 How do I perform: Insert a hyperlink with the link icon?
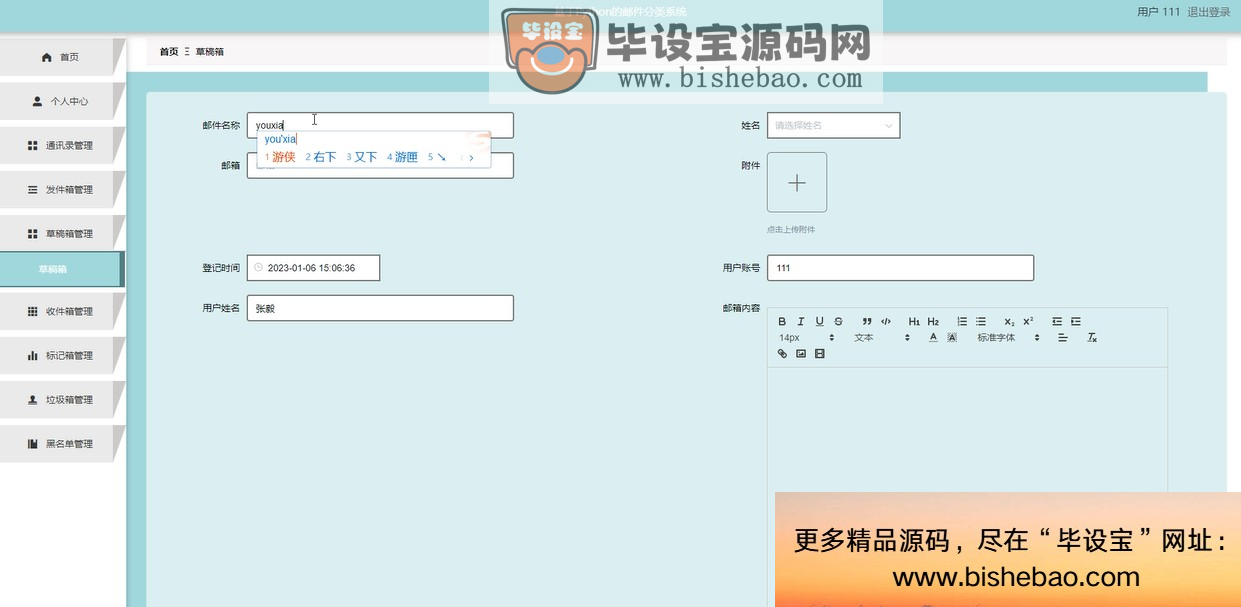(782, 354)
